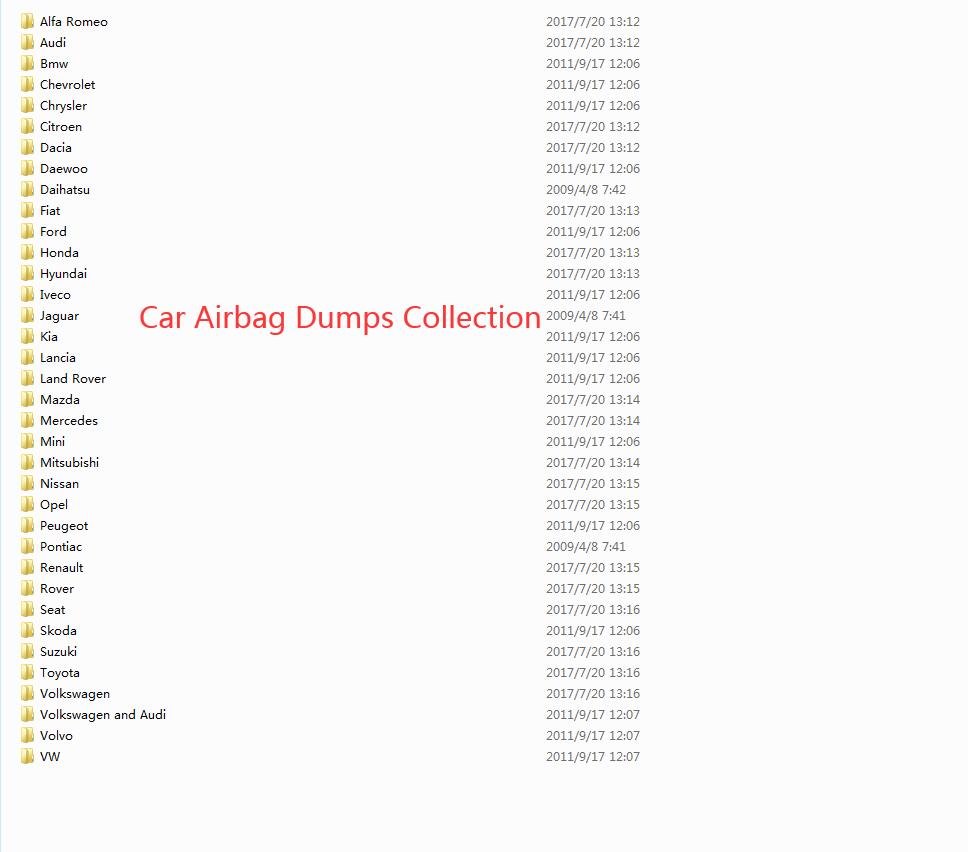Click the Dacia folder icon
Screen dimensions: 968x852
[x=27, y=148]
